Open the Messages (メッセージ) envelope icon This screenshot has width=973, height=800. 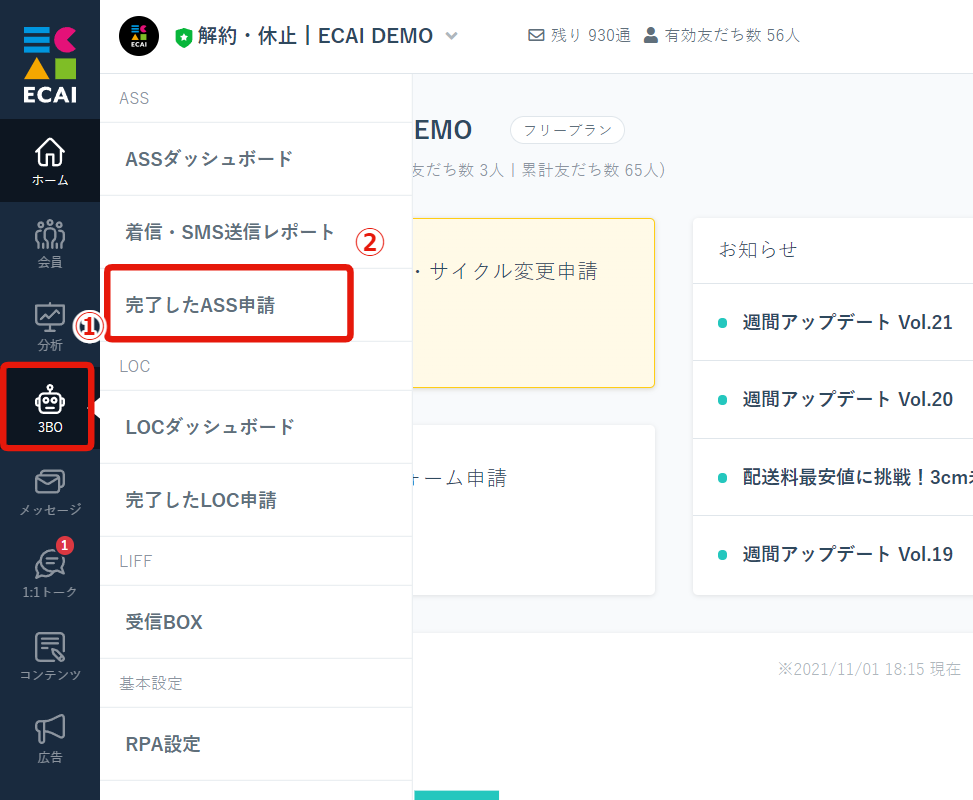pyautogui.click(x=50, y=491)
